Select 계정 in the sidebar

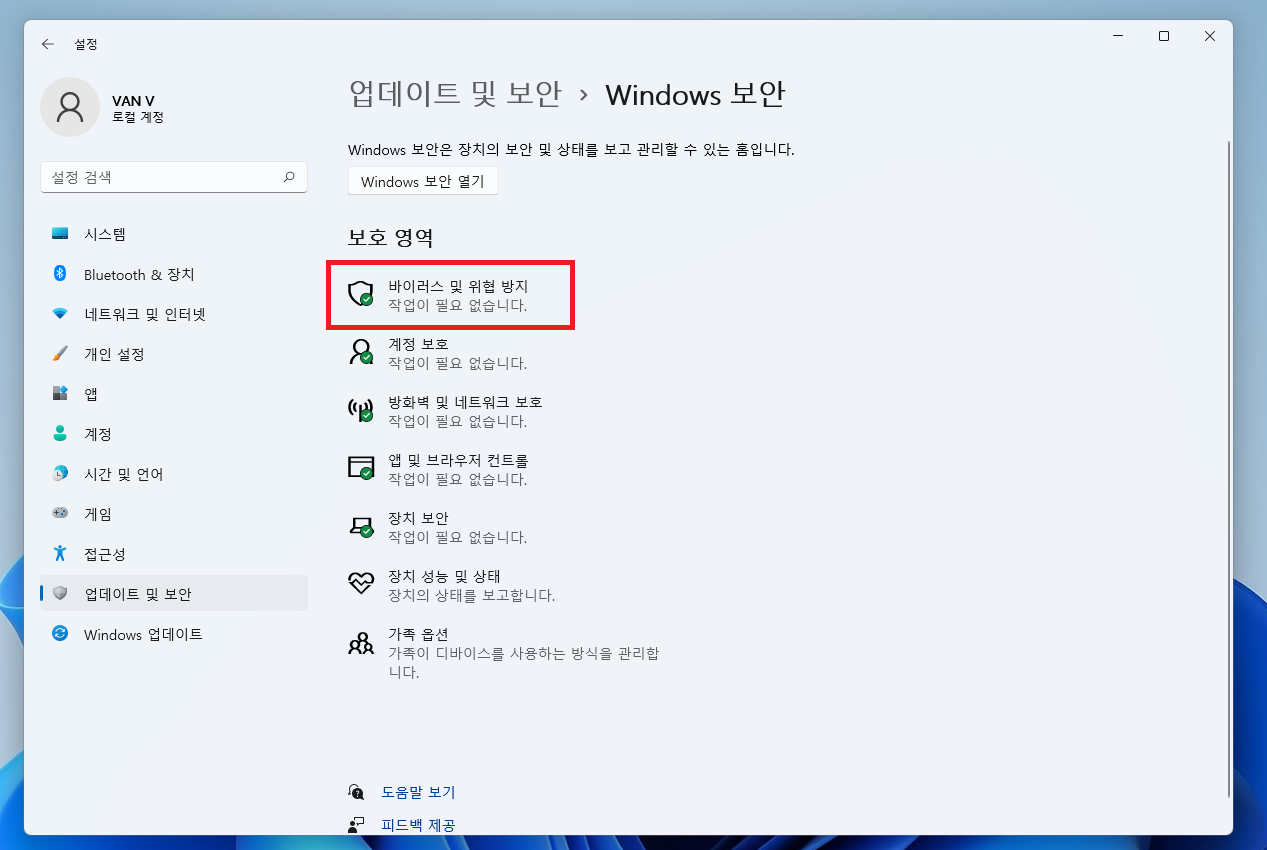[x=174, y=434]
